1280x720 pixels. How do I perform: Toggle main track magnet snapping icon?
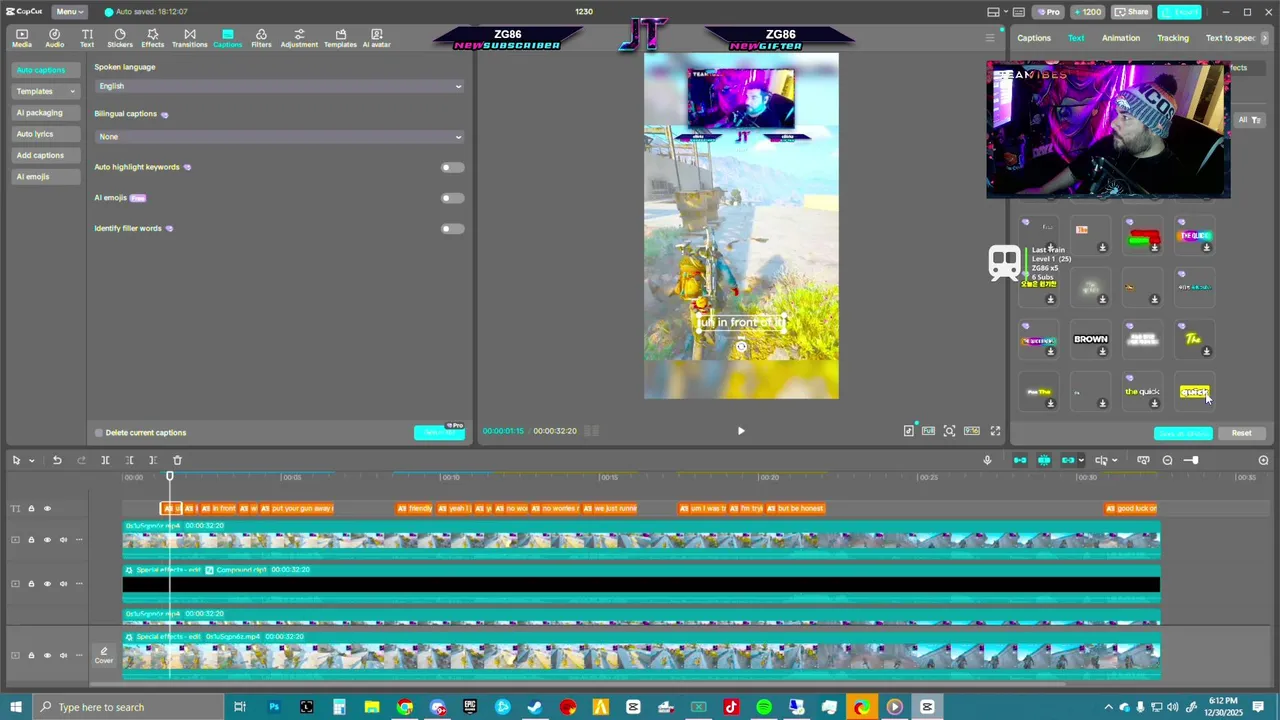[1020, 460]
